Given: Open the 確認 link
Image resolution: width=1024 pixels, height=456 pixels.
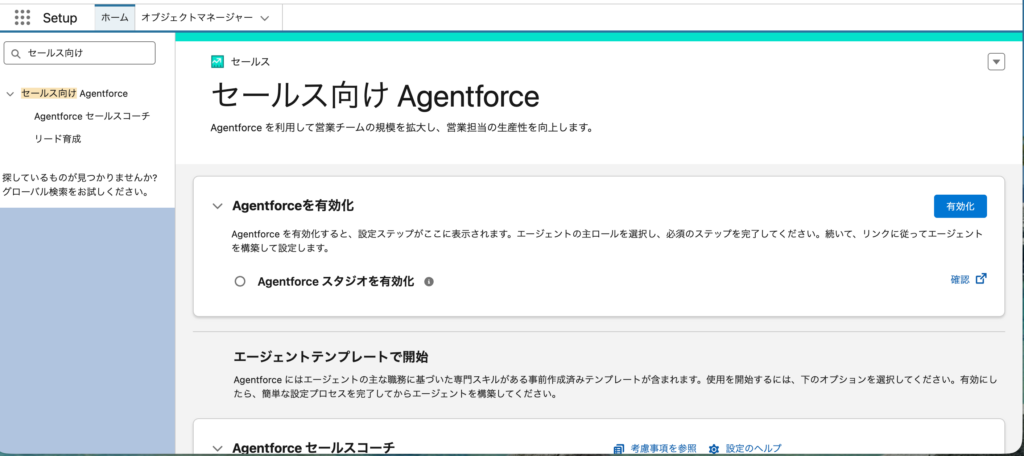Looking at the screenshot, I should coord(959,280).
